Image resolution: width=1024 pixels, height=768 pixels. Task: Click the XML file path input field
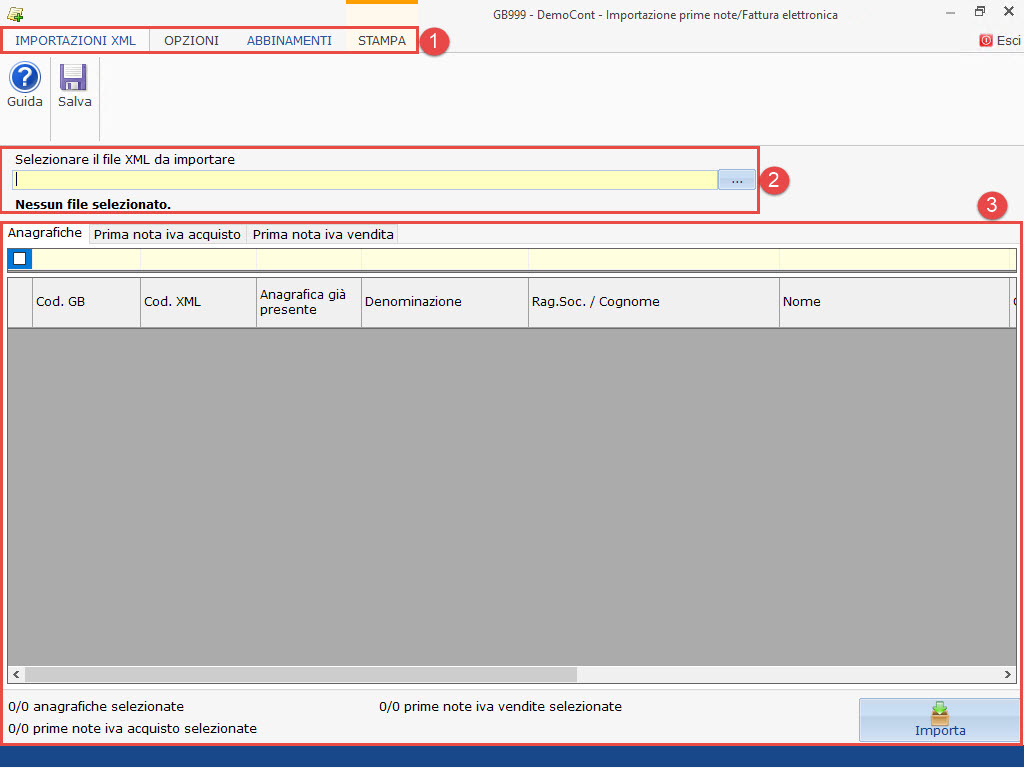[x=365, y=180]
